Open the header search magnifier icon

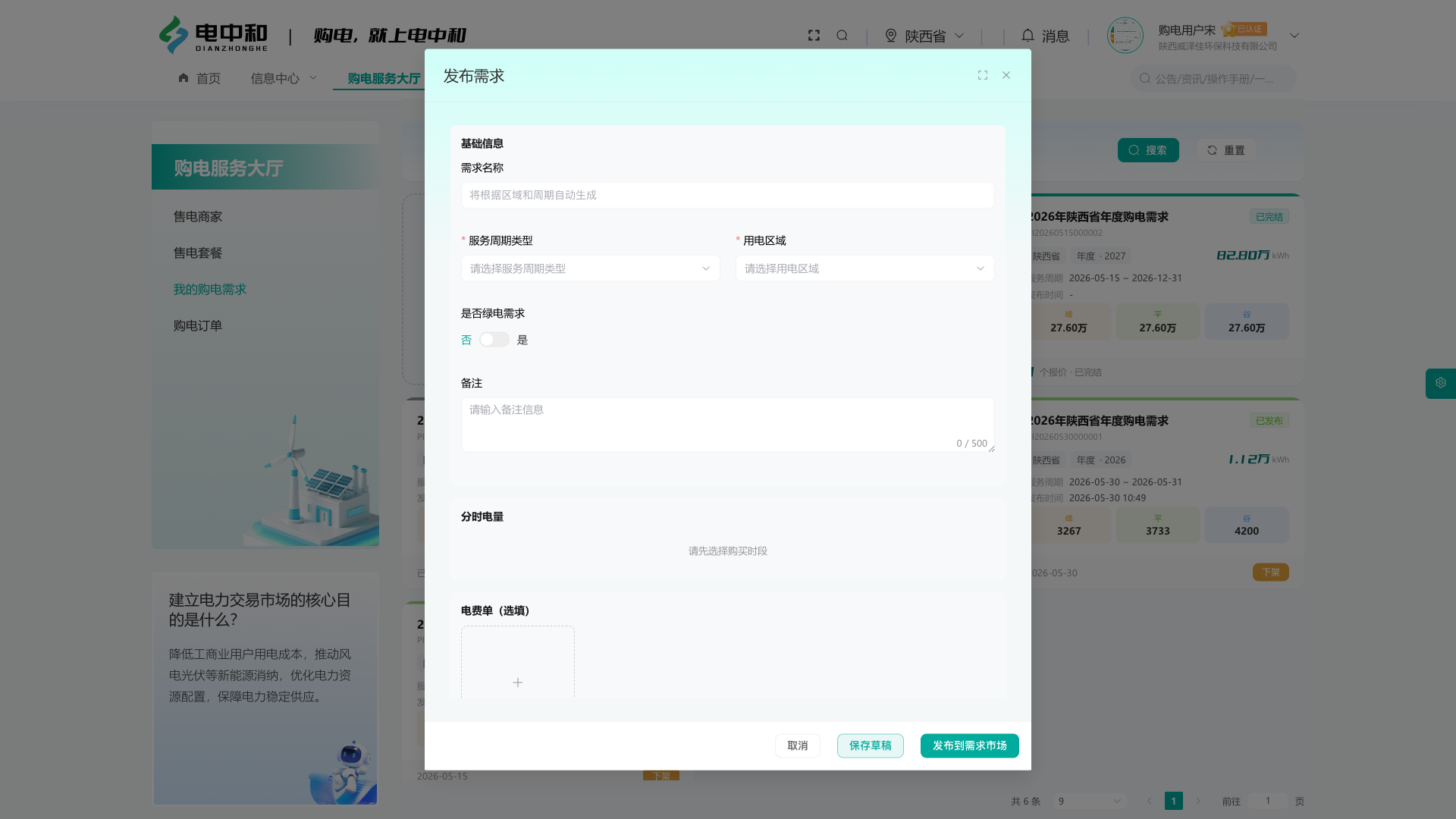842,36
